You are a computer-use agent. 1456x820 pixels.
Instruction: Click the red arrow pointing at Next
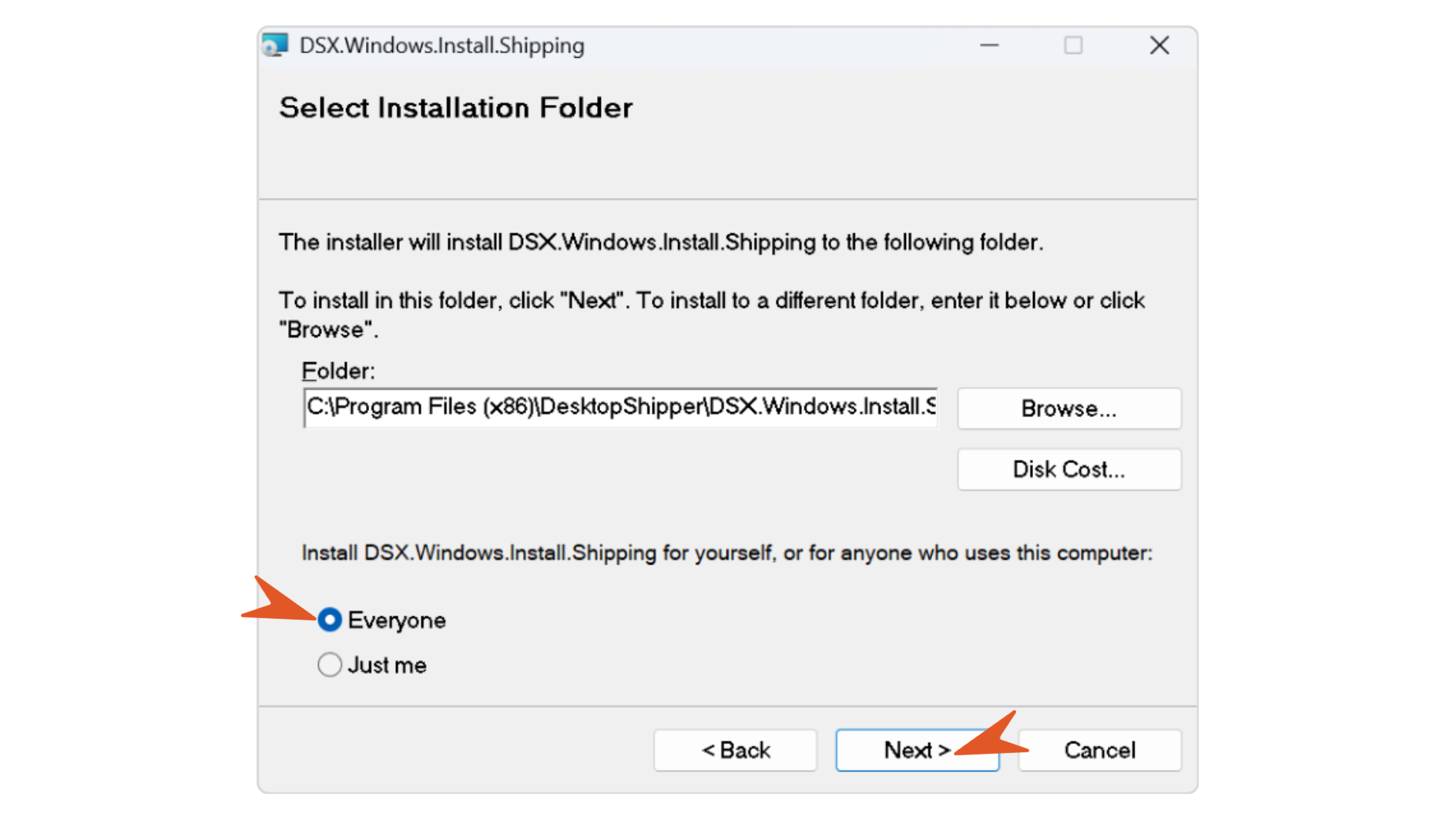[x=992, y=734]
